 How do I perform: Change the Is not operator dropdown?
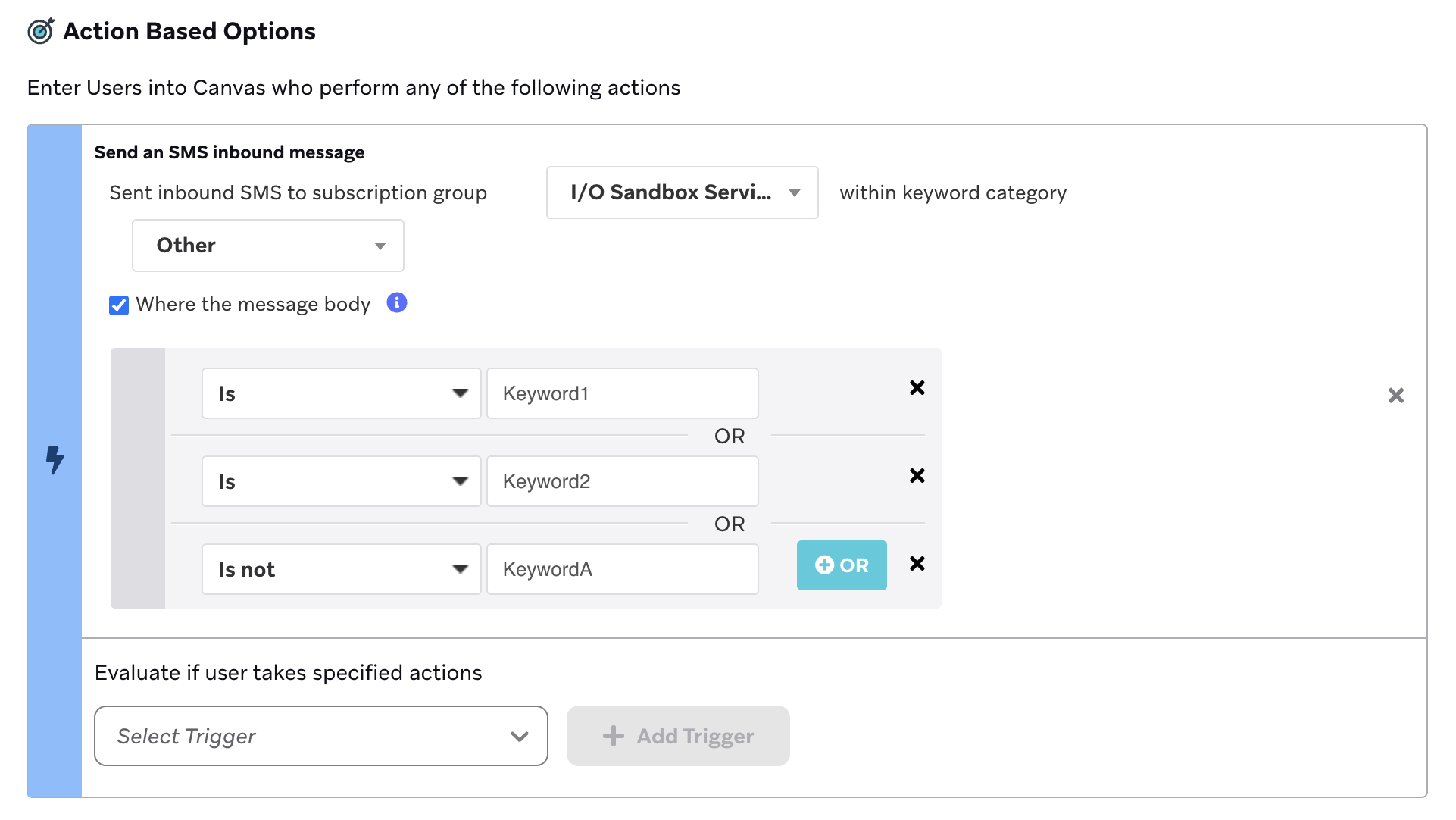click(x=341, y=569)
